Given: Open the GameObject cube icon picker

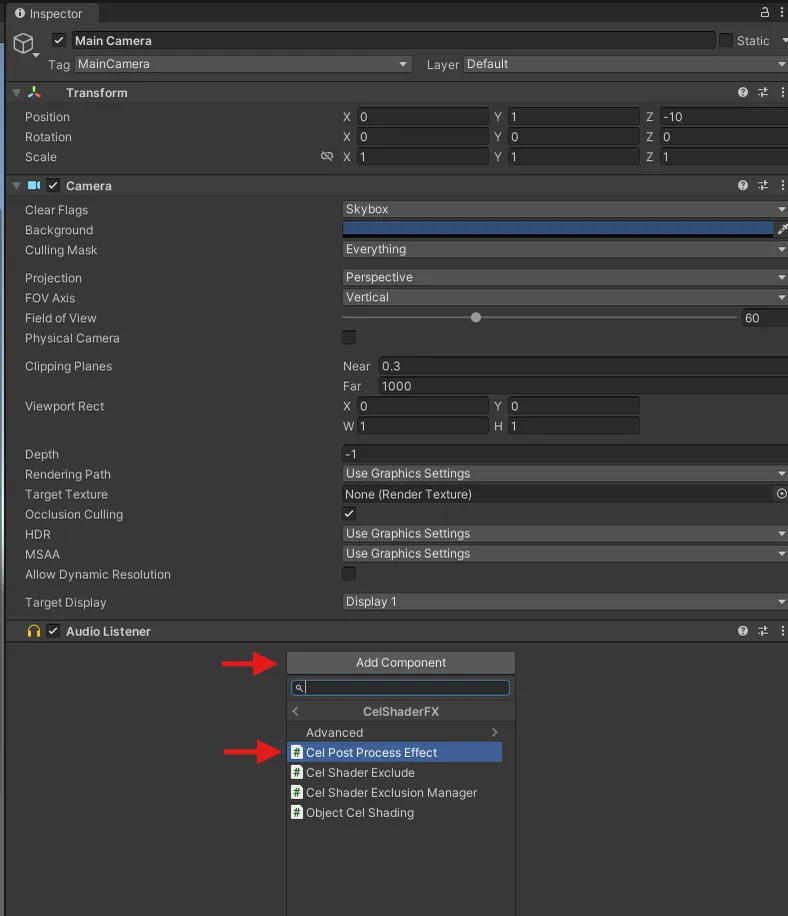Looking at the screenshot, I should [24, 43].
